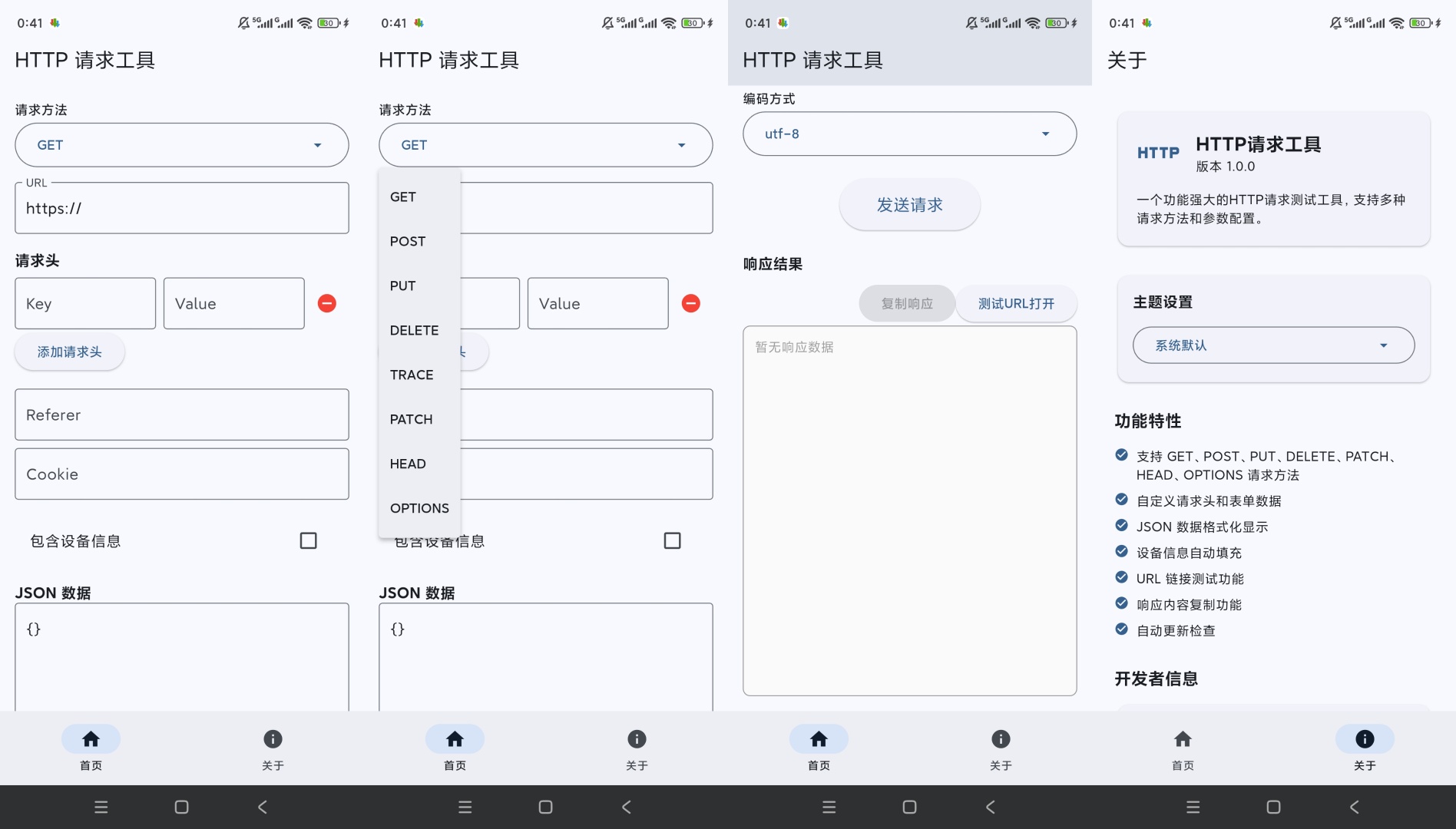Focus header Value field in second screen
1456x829 pixels.
pos(598,303)
